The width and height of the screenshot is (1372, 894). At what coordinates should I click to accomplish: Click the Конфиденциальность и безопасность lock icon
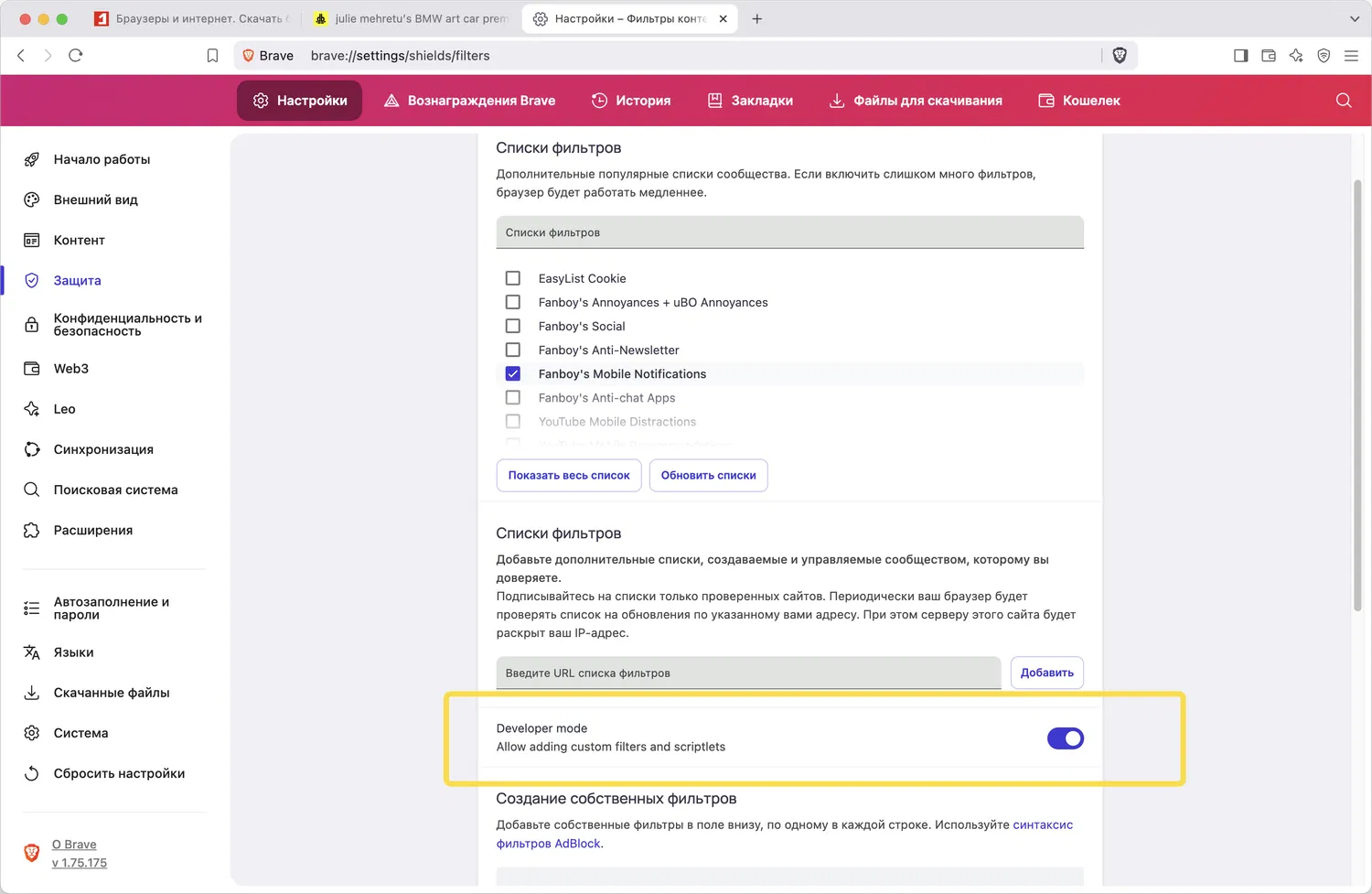[32, 325]
